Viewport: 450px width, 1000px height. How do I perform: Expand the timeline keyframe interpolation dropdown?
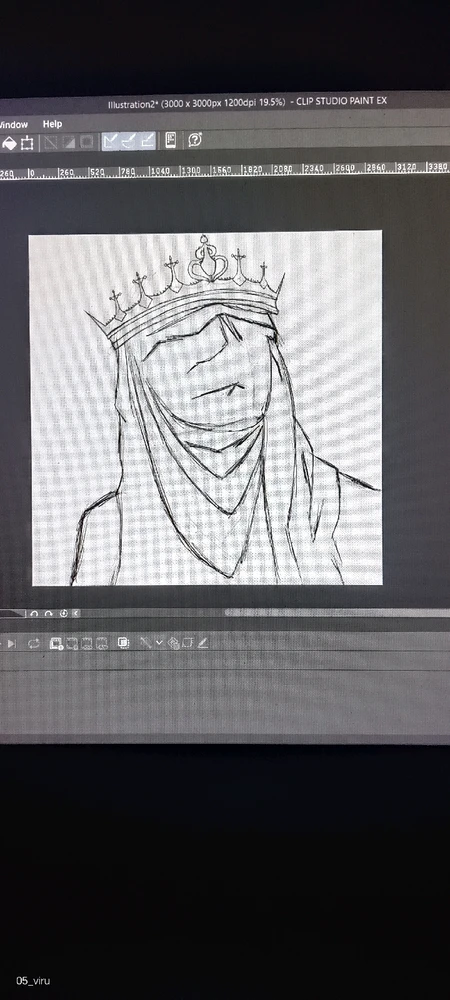click(x=159, y=643)
